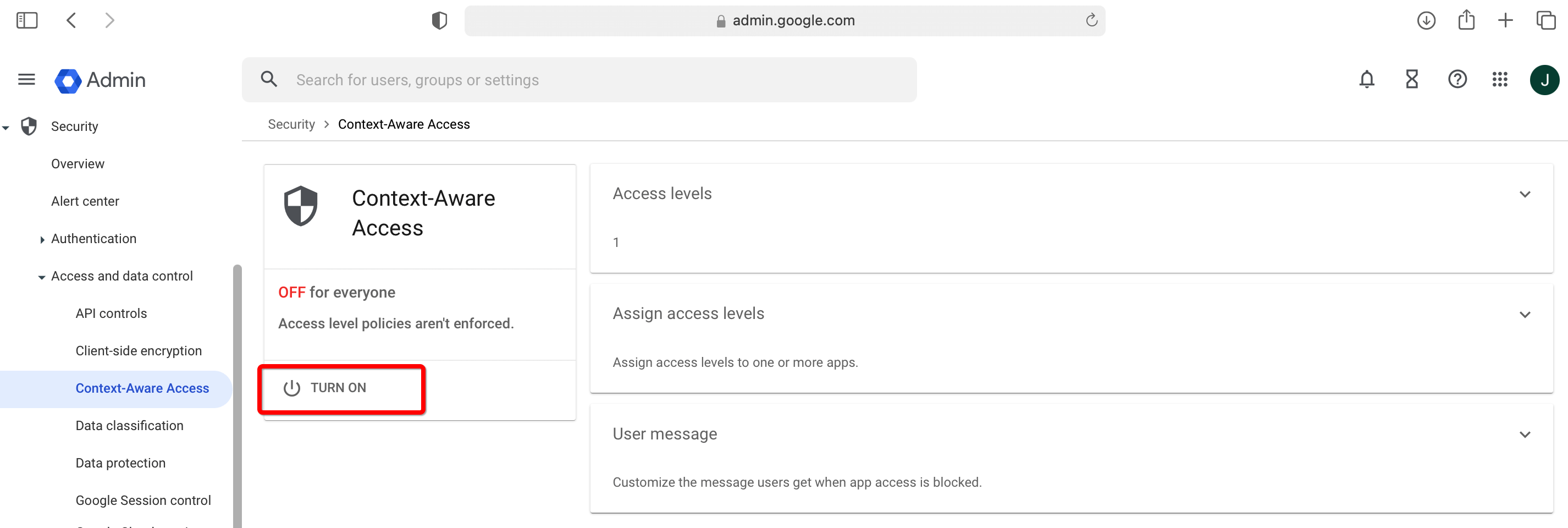Image resolution: width=1568 pixels, height=528 pixels.
Task: Expand the Assign access levels chevron
Action: pos(1524,315)
